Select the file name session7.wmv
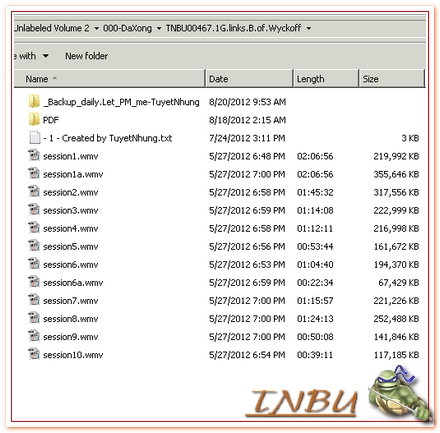The image size is (440, 433). (x=71, y=301)
